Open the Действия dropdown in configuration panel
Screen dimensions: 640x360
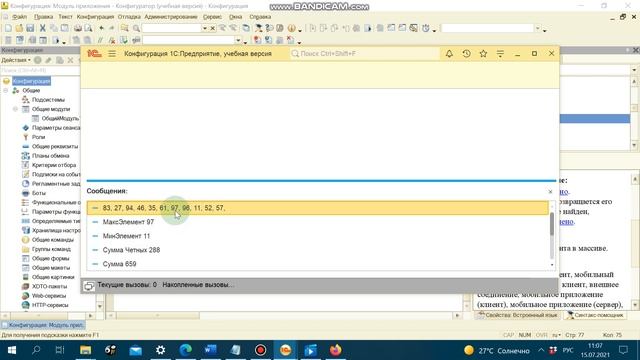pyautogui.click(x=16, y=60)
